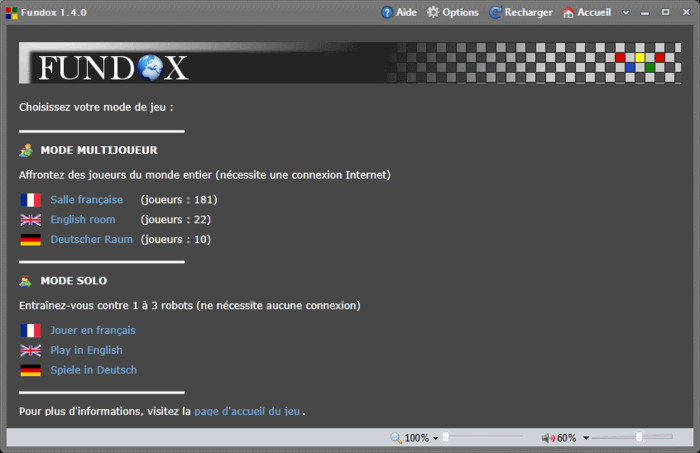Open the 100% zoom dropdown arrow

[x=435, y=438]
